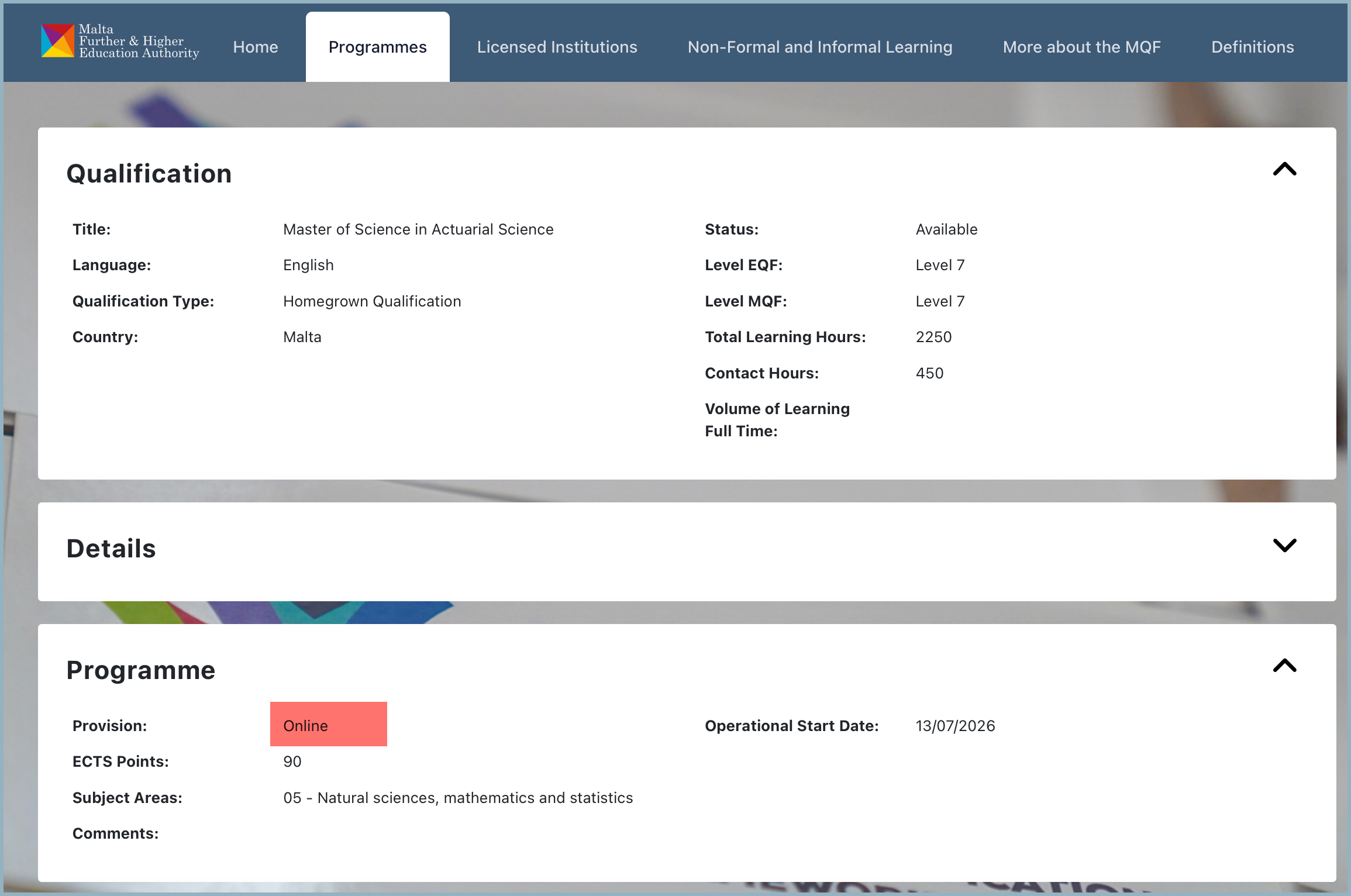1351x896 pixels.
Task: Select 'Master of Science in Actuarial Science' text
Action: [x=418, y=229]
